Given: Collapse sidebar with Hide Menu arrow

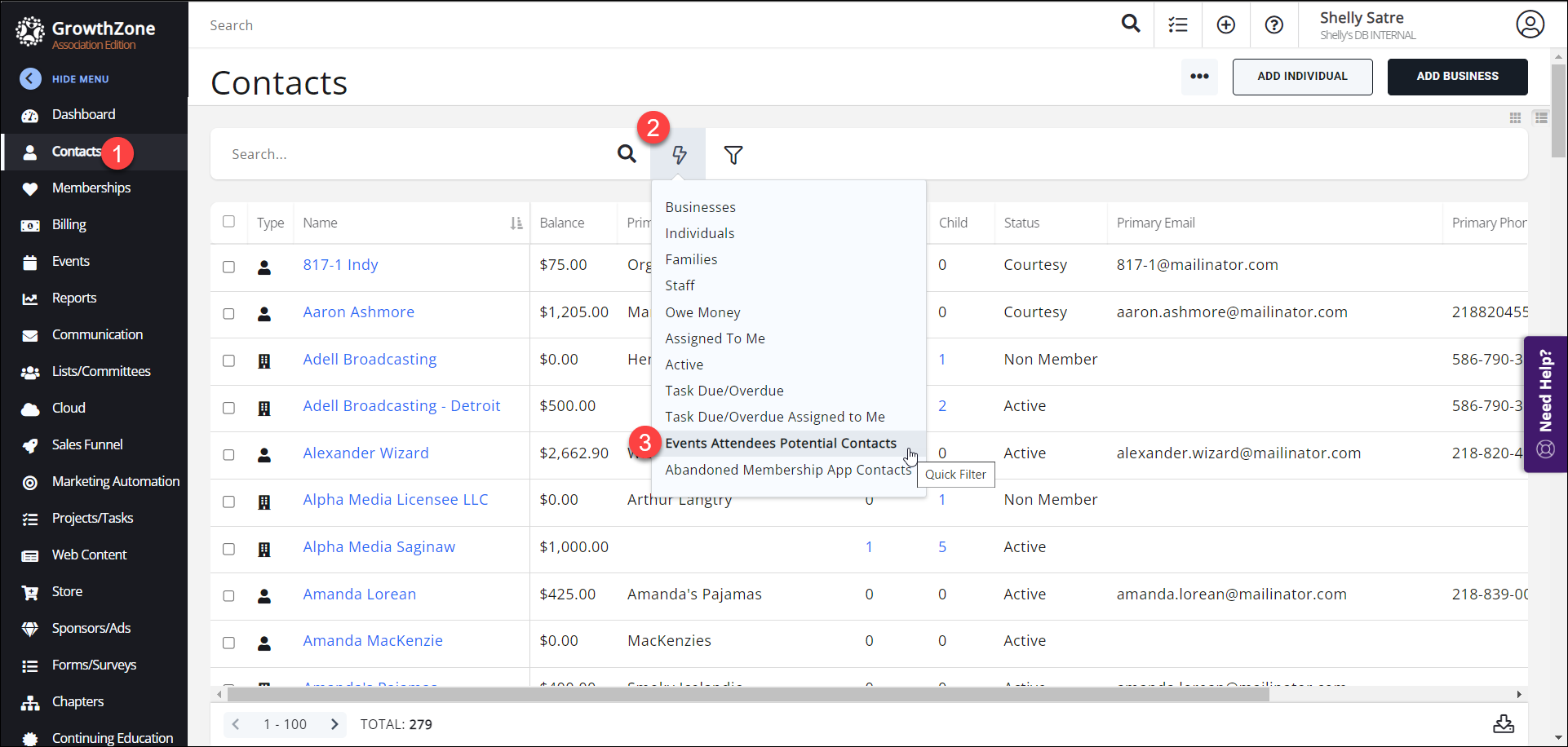Looking at the screenshot, I should pos(30,78).
